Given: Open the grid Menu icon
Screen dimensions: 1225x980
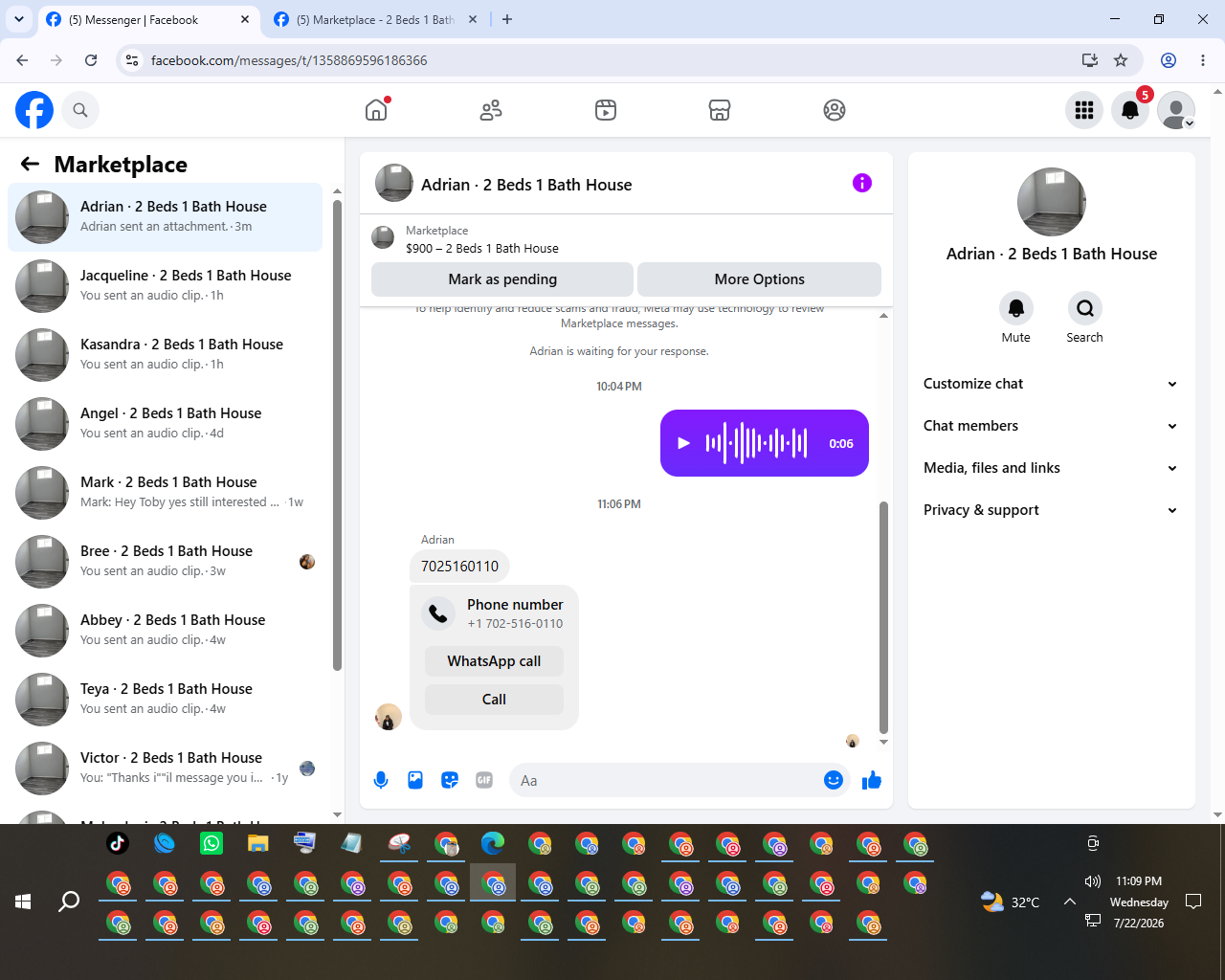Looking at the screenshot, I should (1084, 110).
